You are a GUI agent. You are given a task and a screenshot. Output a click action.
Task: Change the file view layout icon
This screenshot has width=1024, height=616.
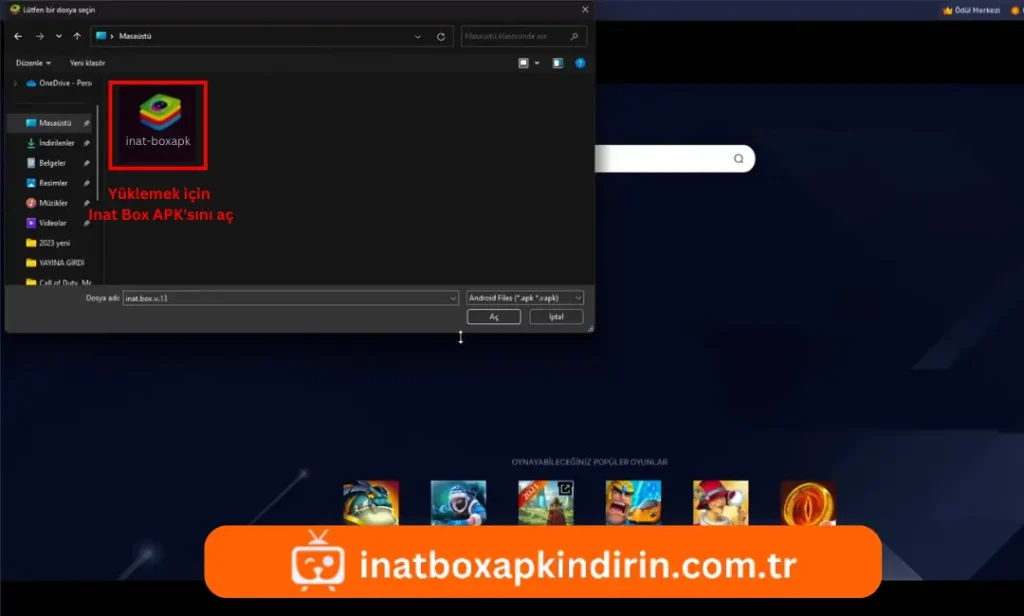point(523,63)
